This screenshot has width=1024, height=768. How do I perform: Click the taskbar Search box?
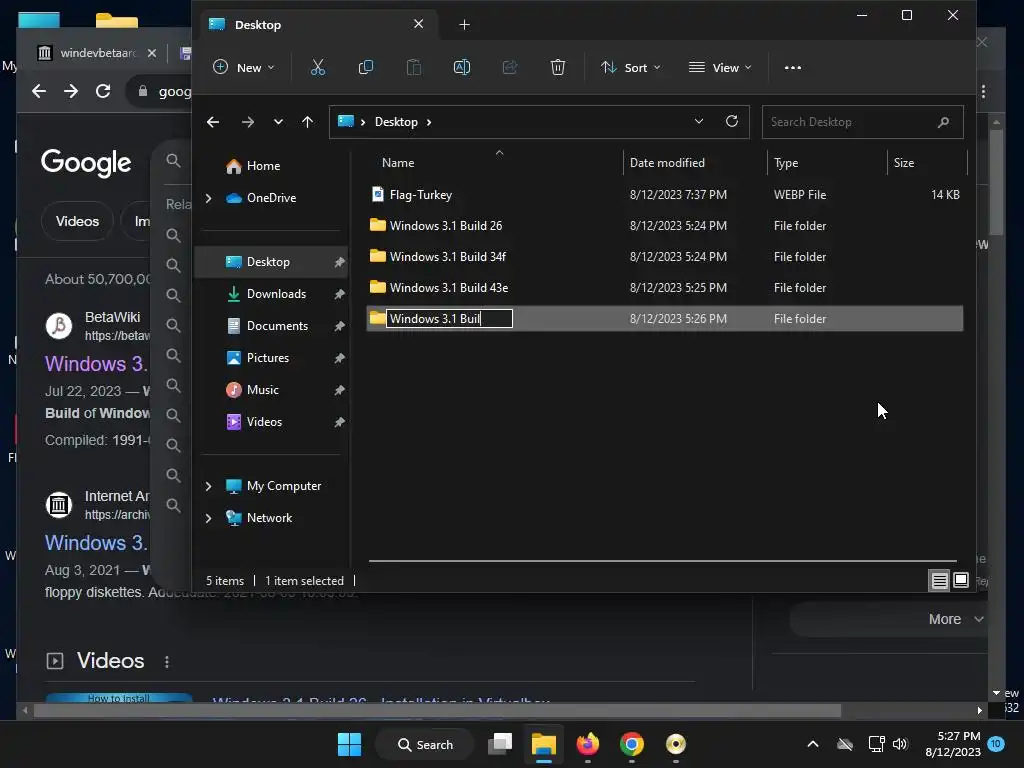(425, 744)
